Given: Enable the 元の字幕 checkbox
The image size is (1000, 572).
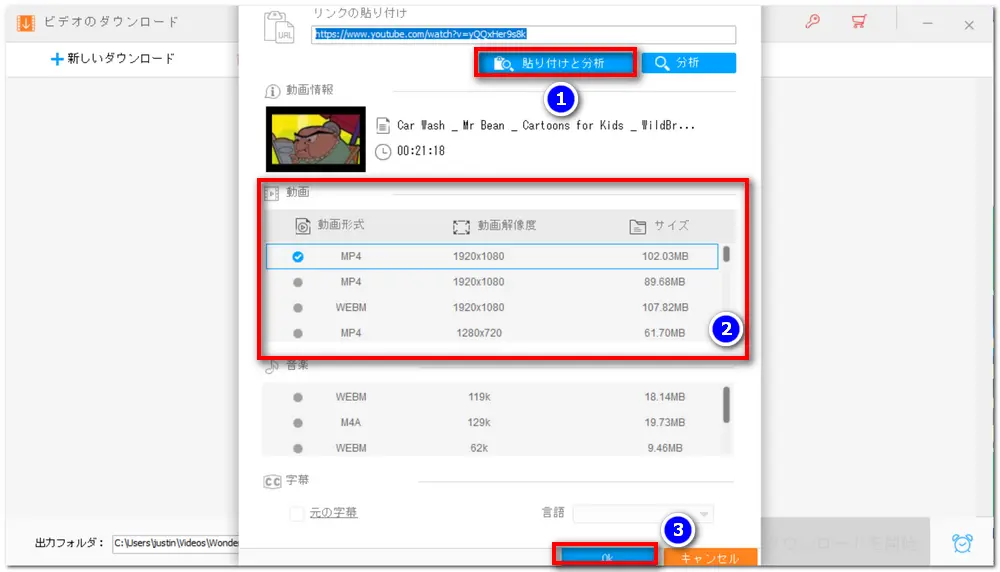Looking at the screenshot, I should click(297, 513).
